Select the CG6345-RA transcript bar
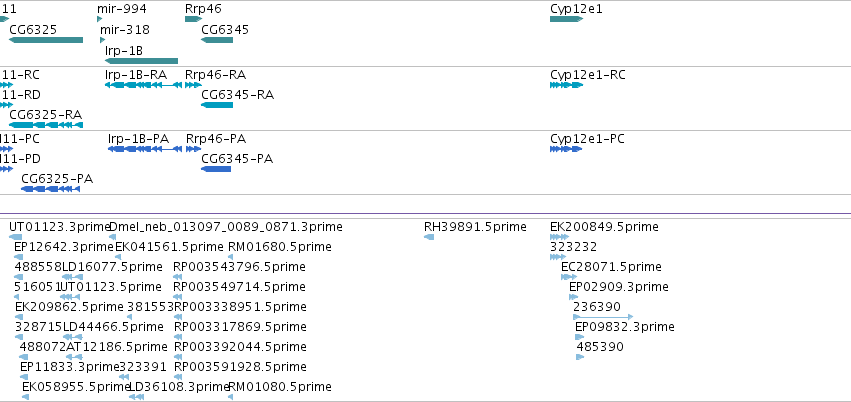851x402 pixels. click(x=217, y=105)
